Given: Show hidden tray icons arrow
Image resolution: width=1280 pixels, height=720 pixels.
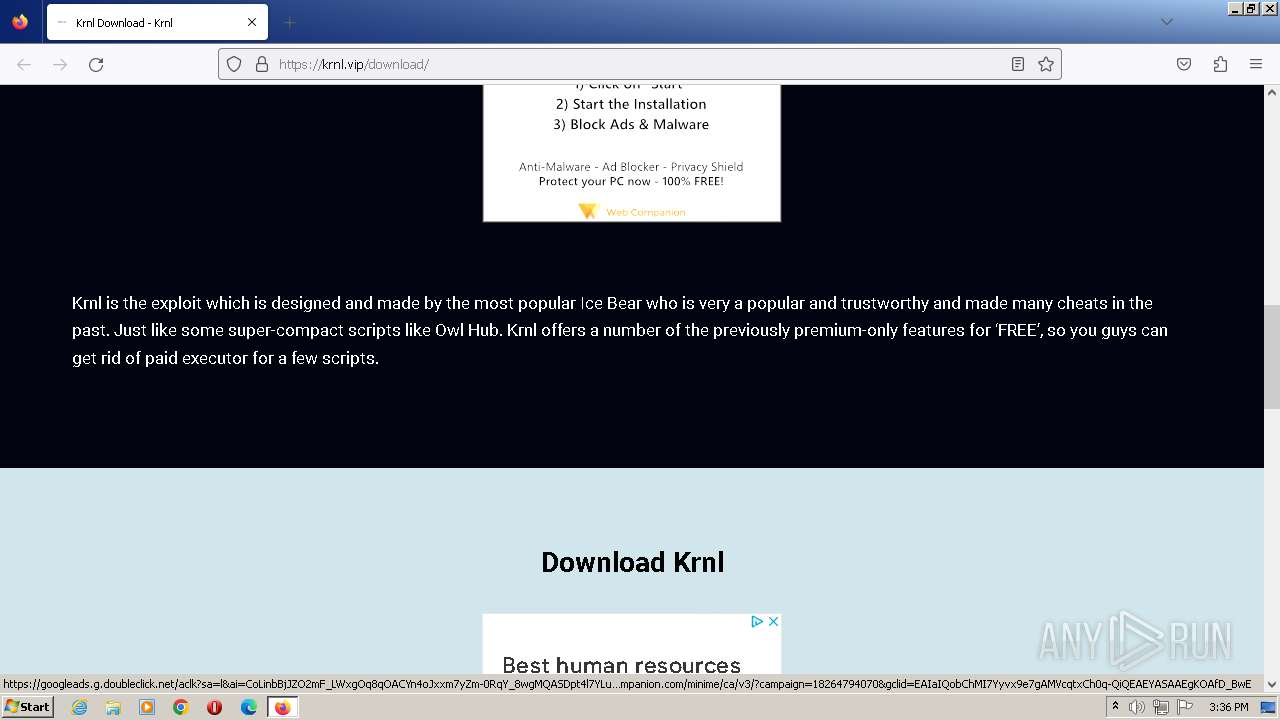Looking at the screenshot, I should [1115, 707].
